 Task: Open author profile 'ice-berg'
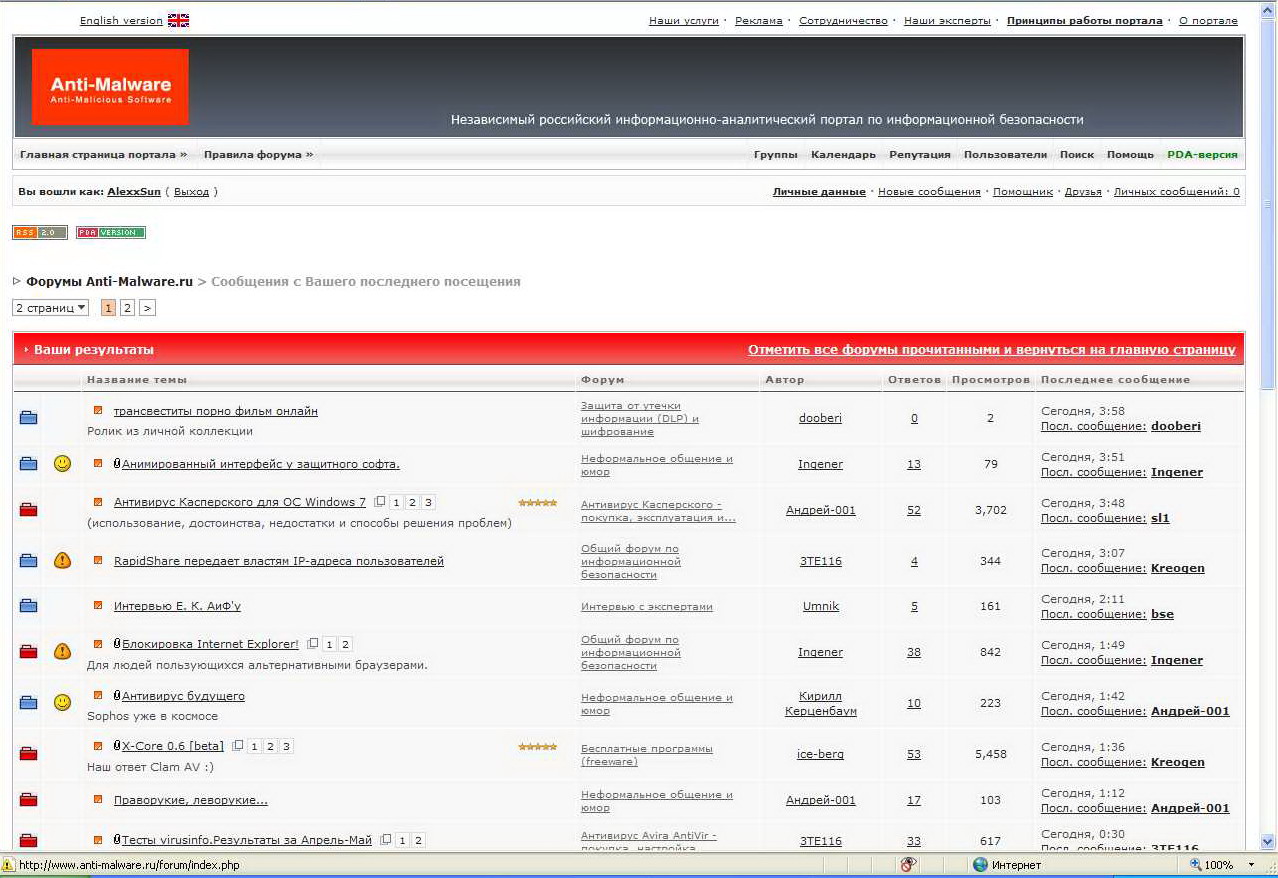(x=820, y=754)
